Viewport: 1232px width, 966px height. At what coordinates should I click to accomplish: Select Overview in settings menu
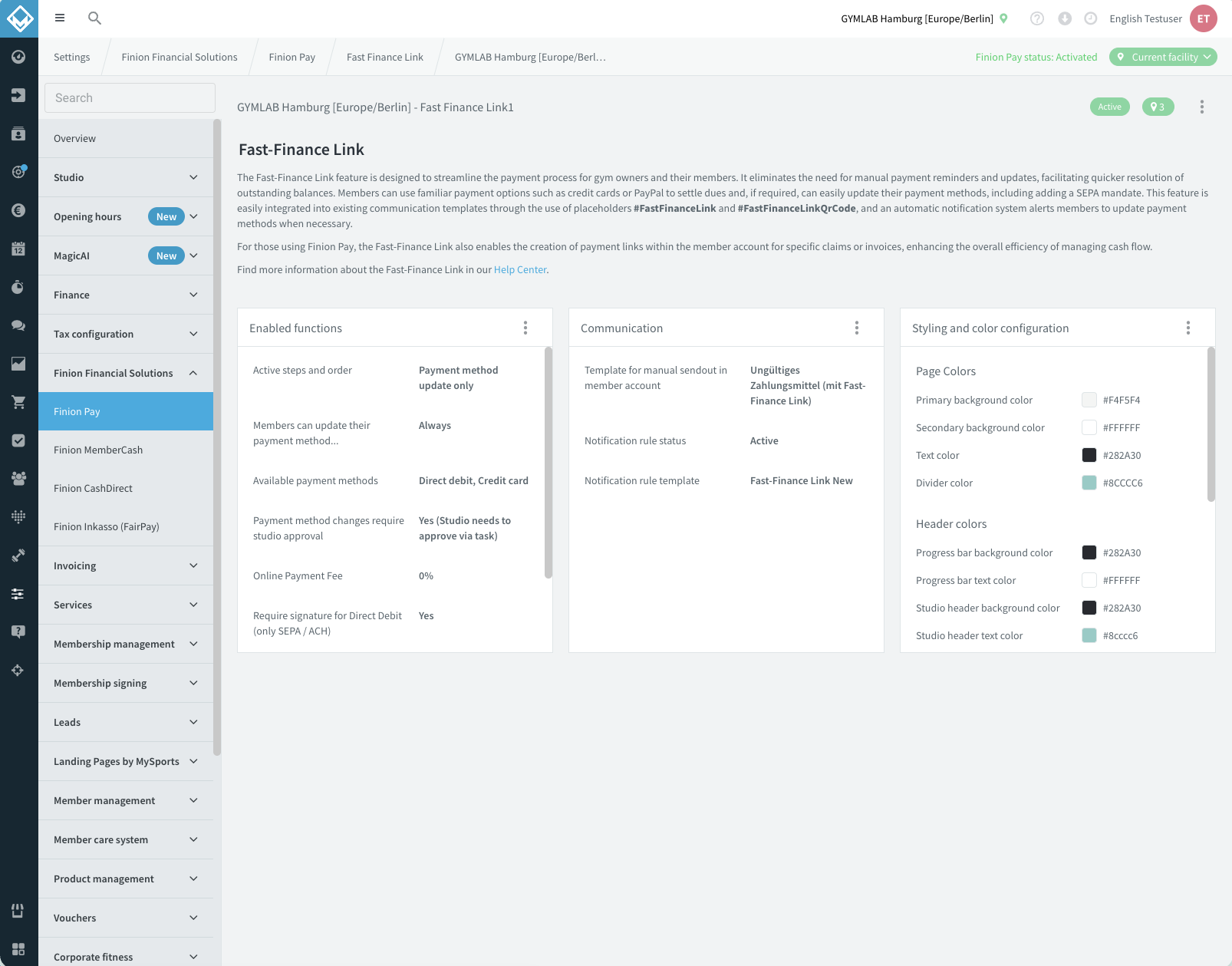point(126,138)
